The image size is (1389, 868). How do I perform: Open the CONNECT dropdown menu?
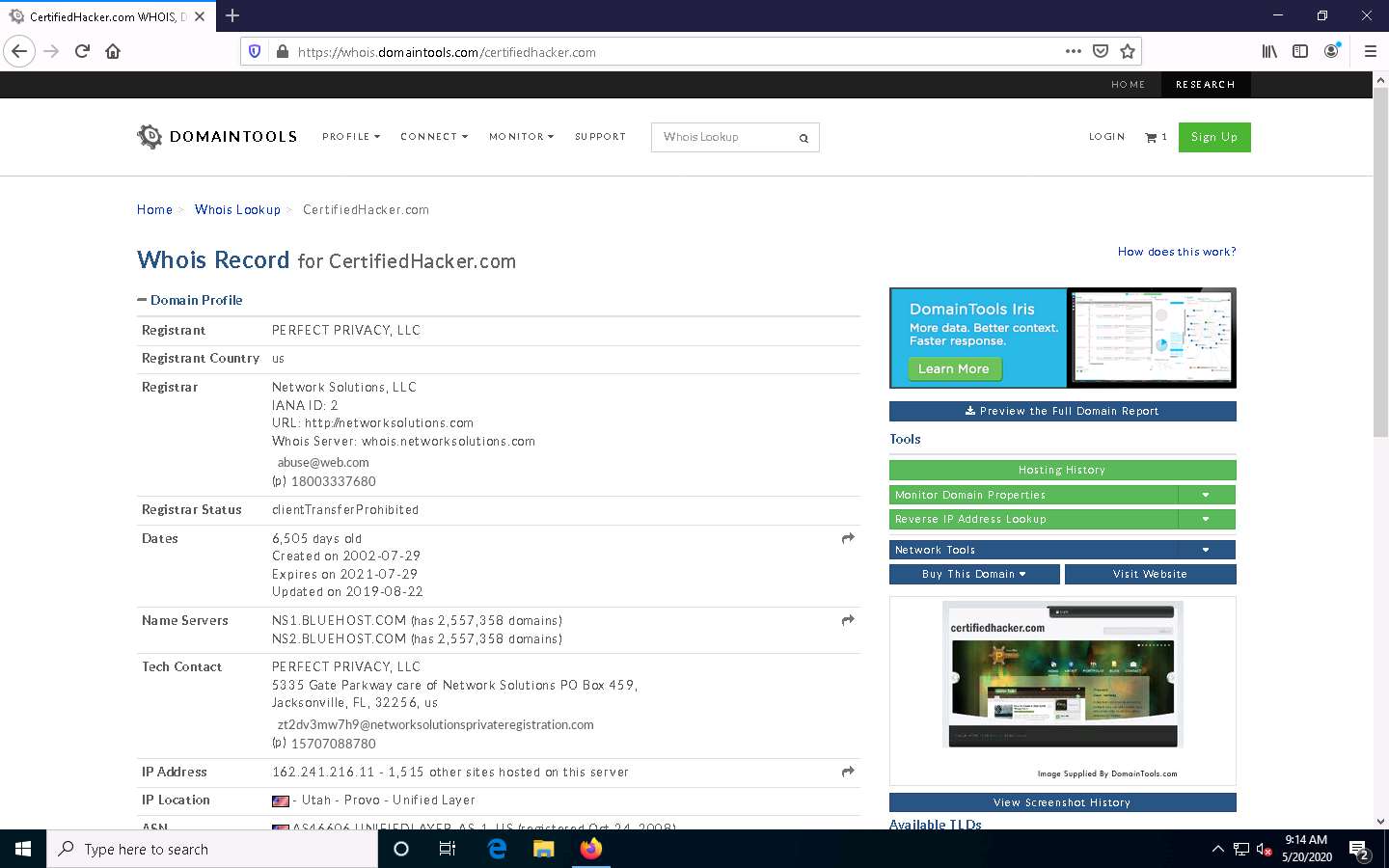tap(434, 137)
